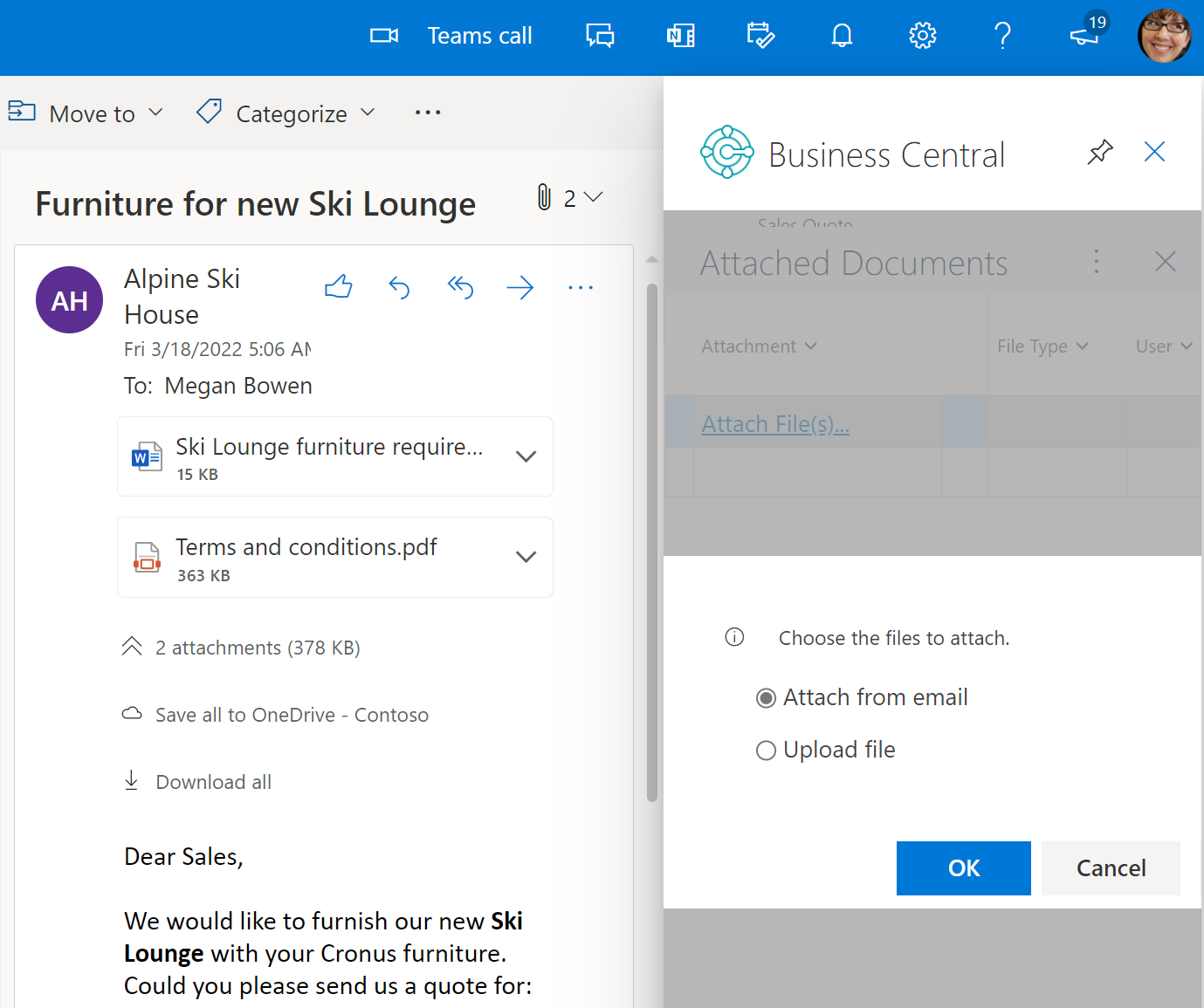
Task: Select the Attach from email option
Action: click(766, 697)
